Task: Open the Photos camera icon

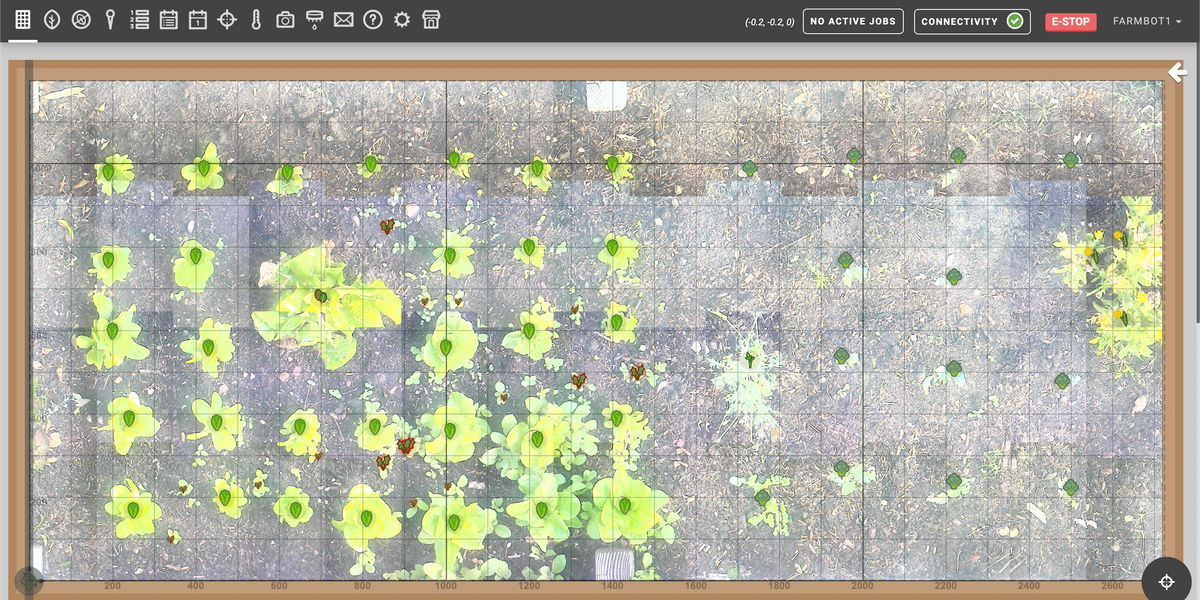Action: 285,20
